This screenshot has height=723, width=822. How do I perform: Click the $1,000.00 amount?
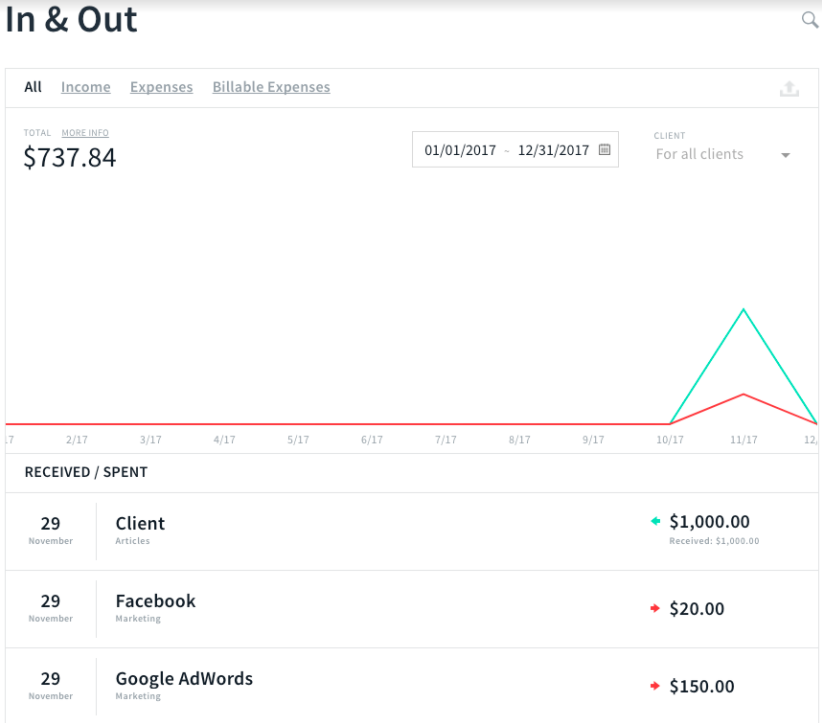(709, 522)
